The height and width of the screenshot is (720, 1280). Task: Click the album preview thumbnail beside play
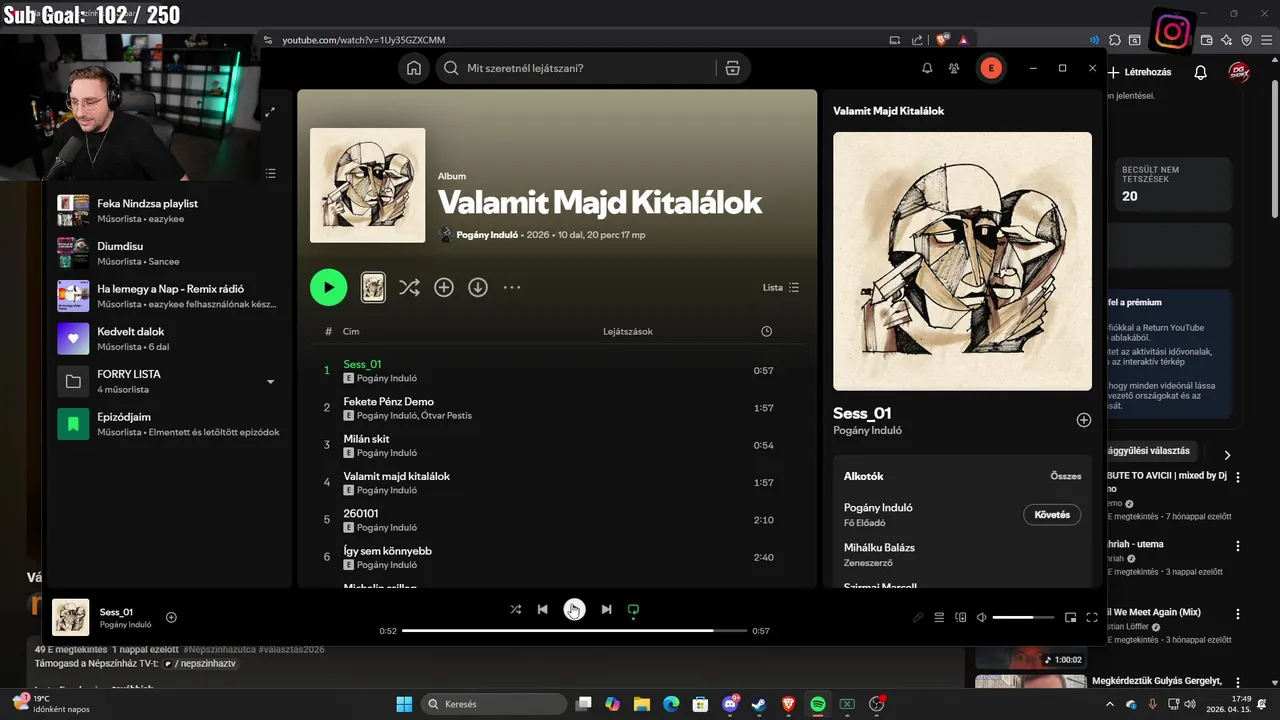[x=373, y=287]
